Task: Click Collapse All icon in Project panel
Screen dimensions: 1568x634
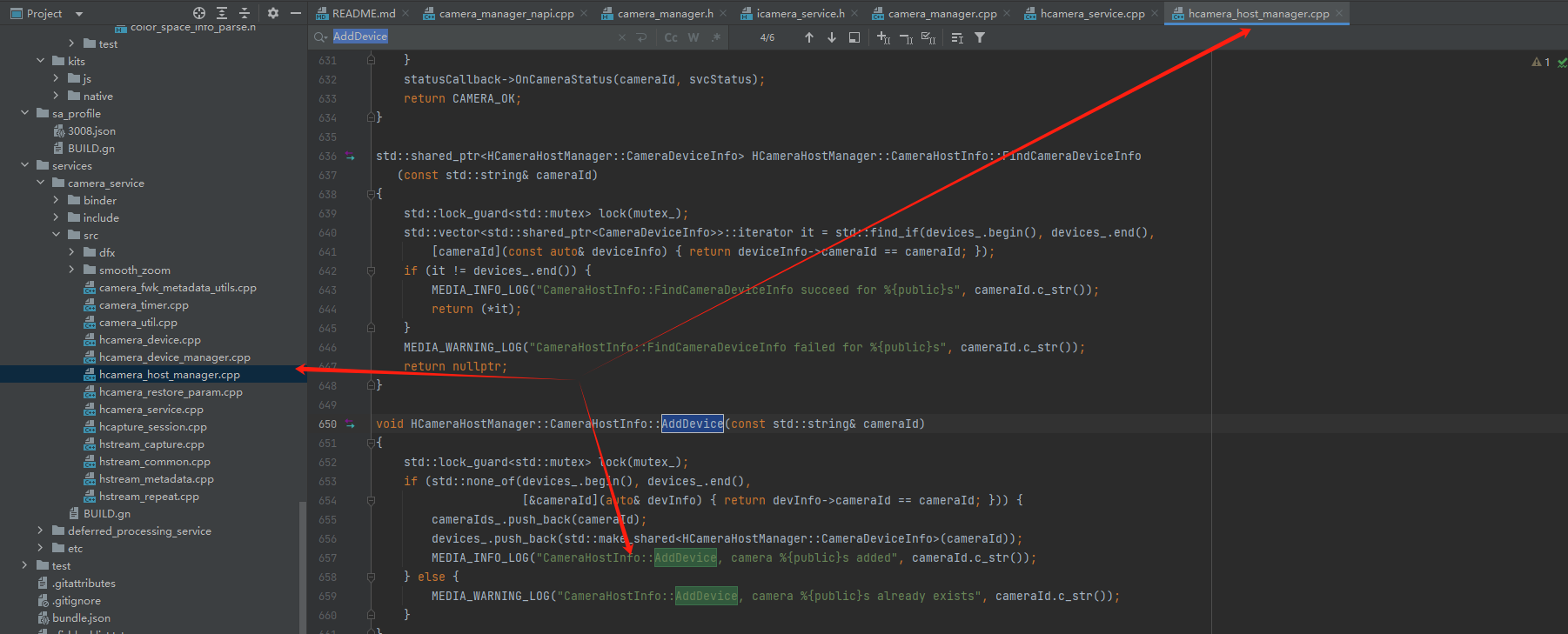Action: point(245,13)
